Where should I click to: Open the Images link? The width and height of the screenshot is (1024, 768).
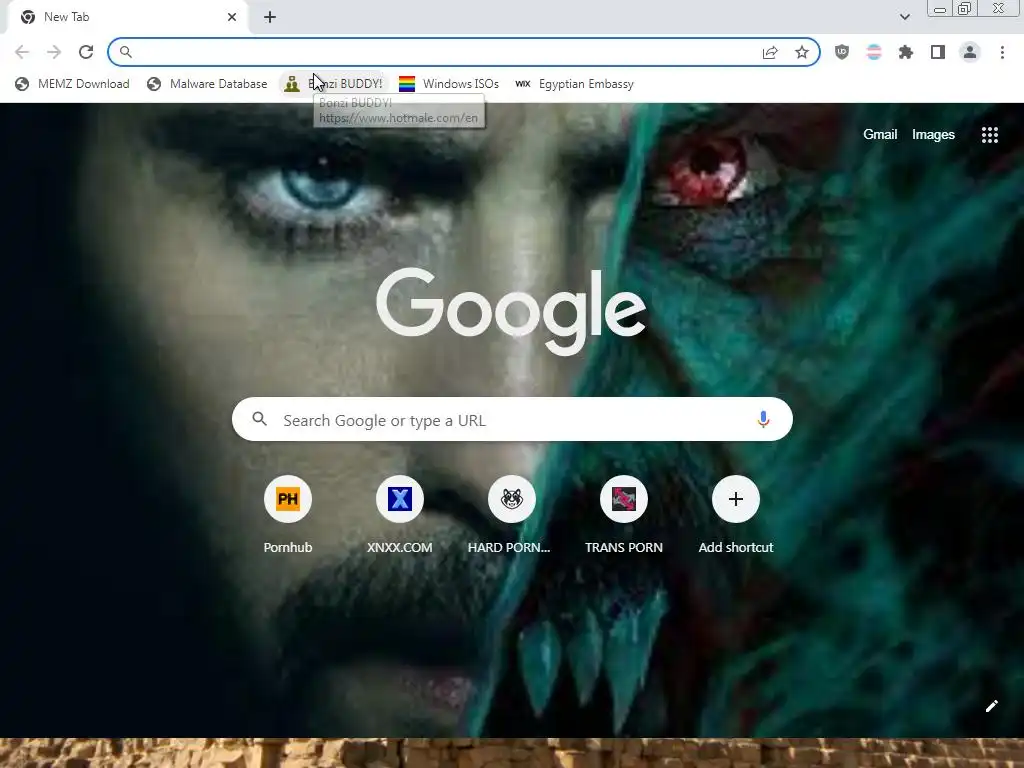point(933,135)
